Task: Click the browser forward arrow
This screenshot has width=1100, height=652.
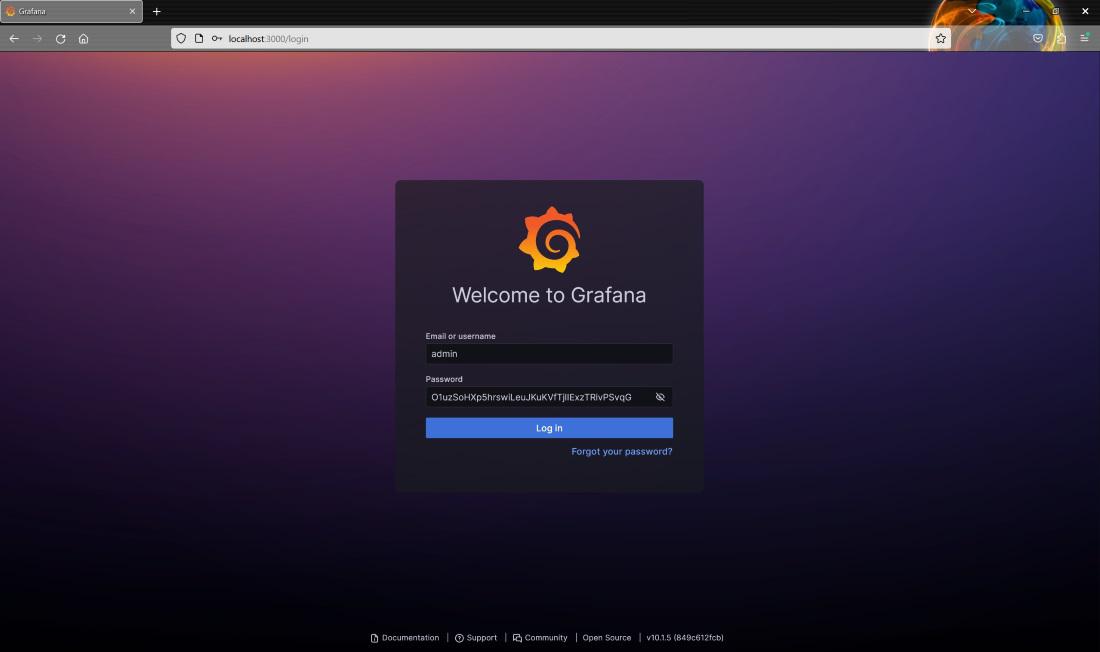Action: (37, 39)
